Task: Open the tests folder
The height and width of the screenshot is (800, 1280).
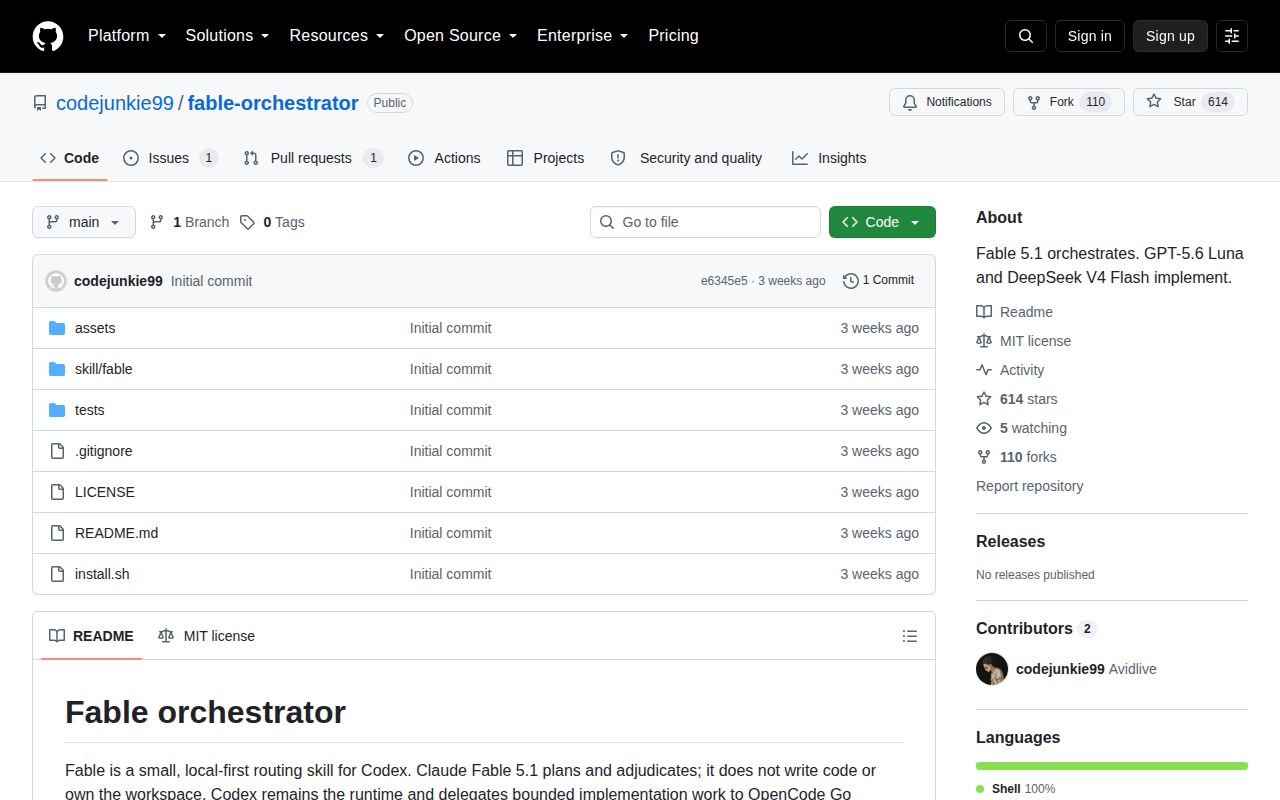Action: 90,410
